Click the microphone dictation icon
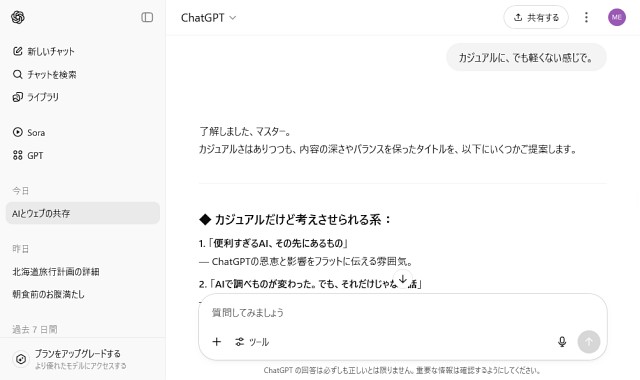The image size is (640, 380). click(562, 342)
